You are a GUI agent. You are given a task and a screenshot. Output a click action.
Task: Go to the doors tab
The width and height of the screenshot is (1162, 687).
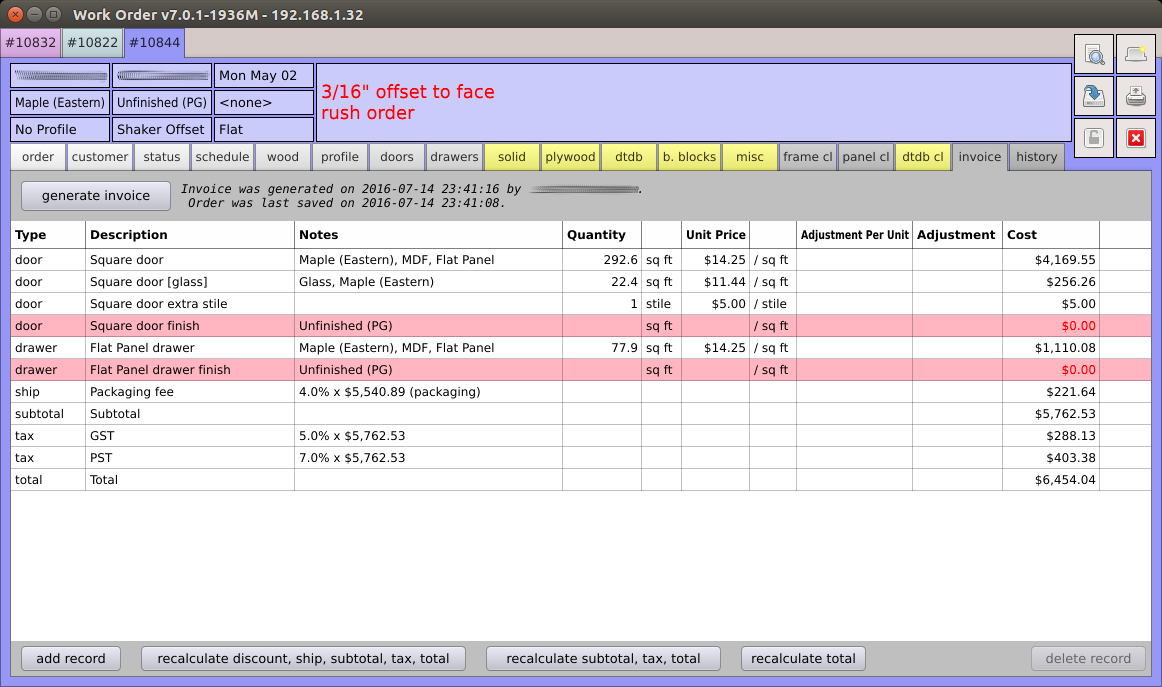397,157
